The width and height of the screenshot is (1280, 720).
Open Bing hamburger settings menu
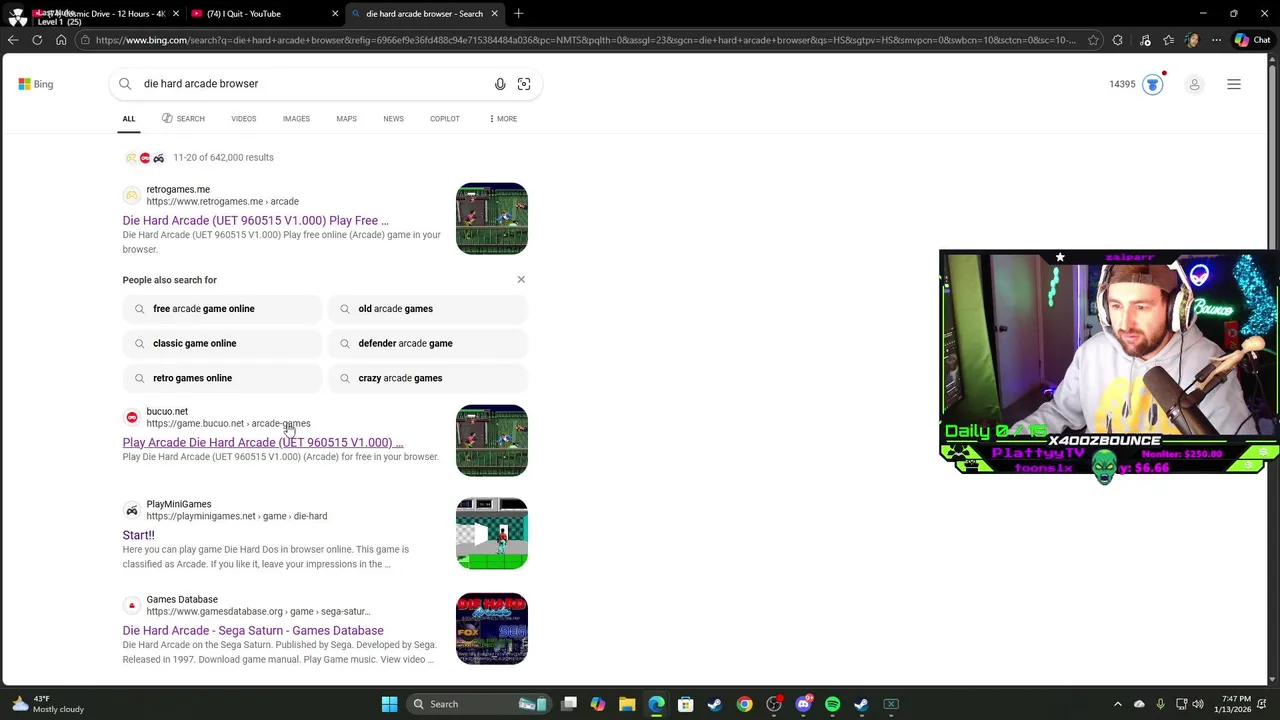tap(1234, 84)
